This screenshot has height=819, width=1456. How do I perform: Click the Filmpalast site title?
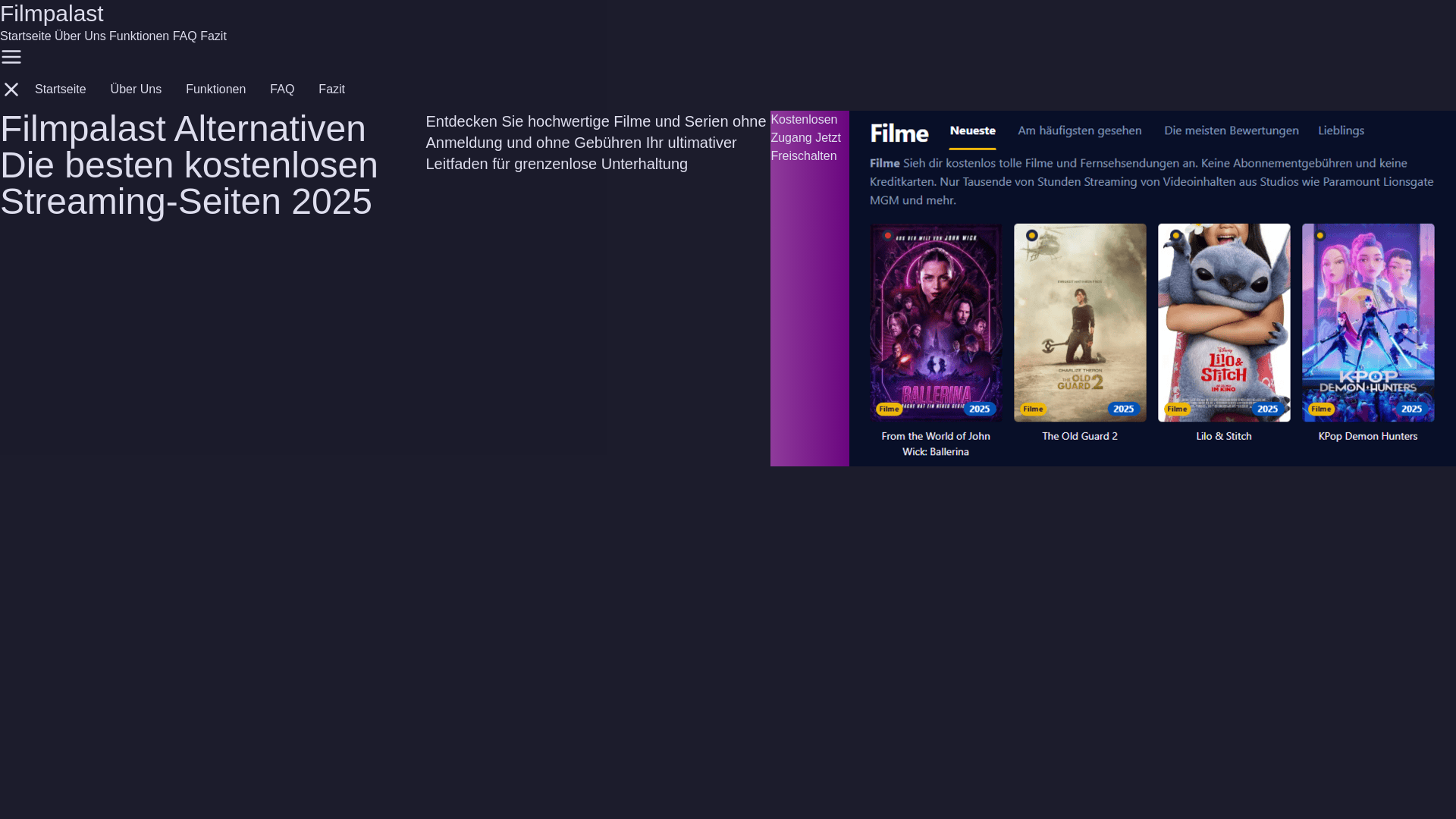coord(52,13)
